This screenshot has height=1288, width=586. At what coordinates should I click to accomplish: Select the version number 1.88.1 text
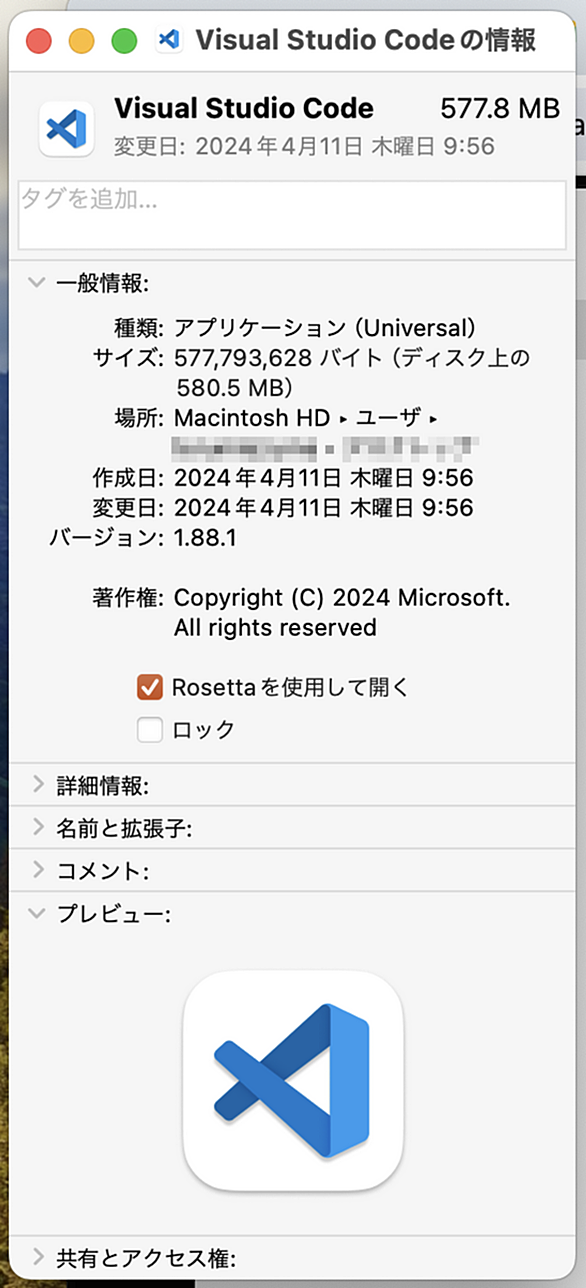[x=205, y=538]
